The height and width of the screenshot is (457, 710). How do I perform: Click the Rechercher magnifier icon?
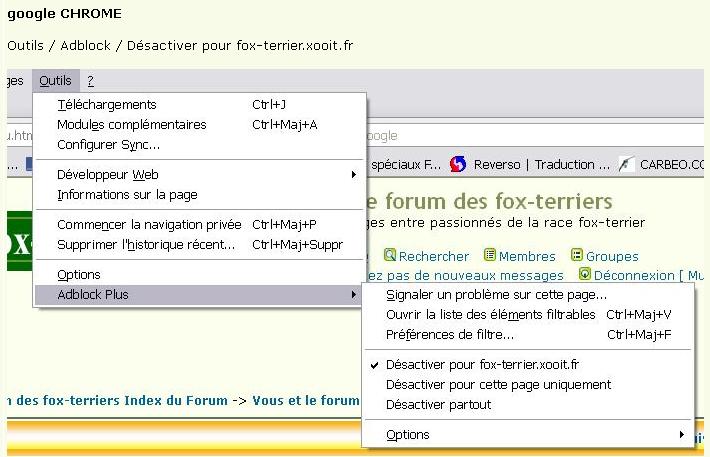389,255
